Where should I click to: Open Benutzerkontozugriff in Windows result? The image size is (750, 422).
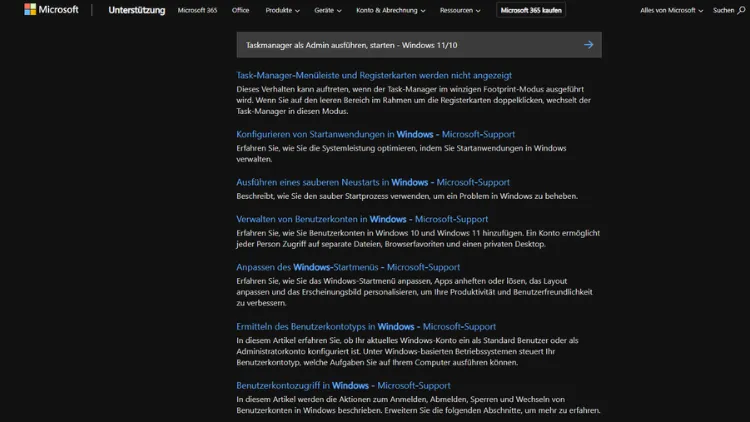(343, 385)
